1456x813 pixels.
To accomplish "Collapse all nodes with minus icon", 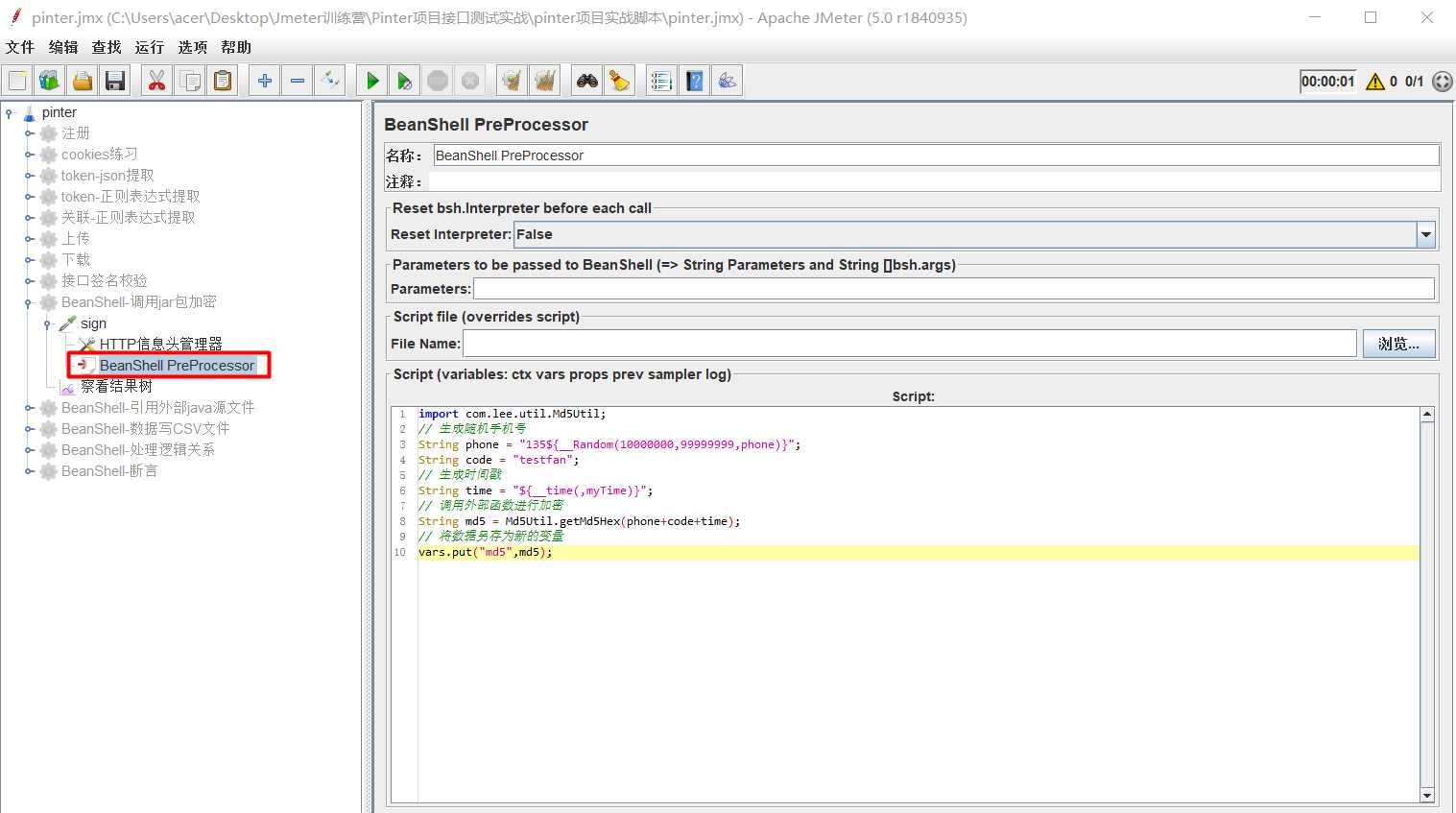I will coord(298,81).
